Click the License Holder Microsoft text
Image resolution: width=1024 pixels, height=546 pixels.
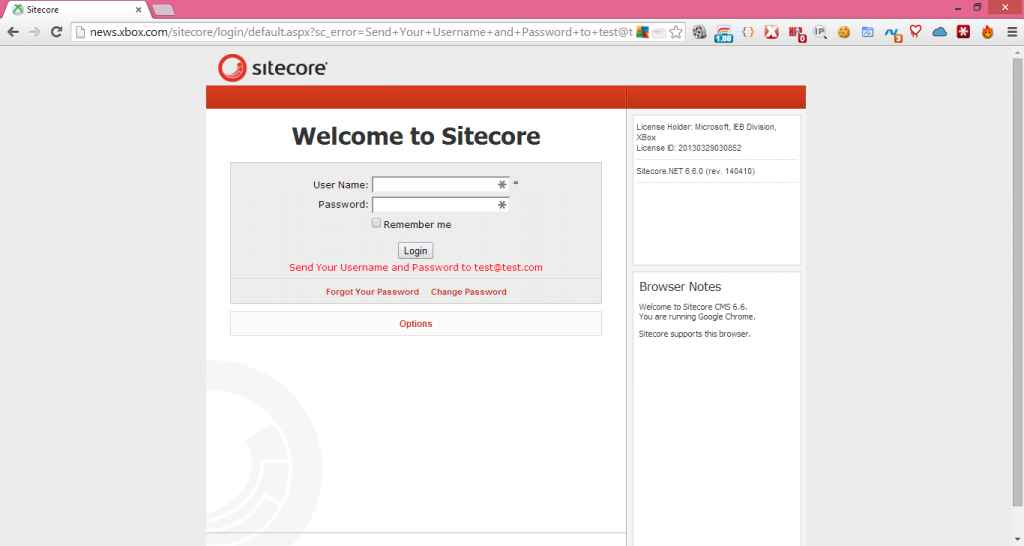[x=706, y=132]
